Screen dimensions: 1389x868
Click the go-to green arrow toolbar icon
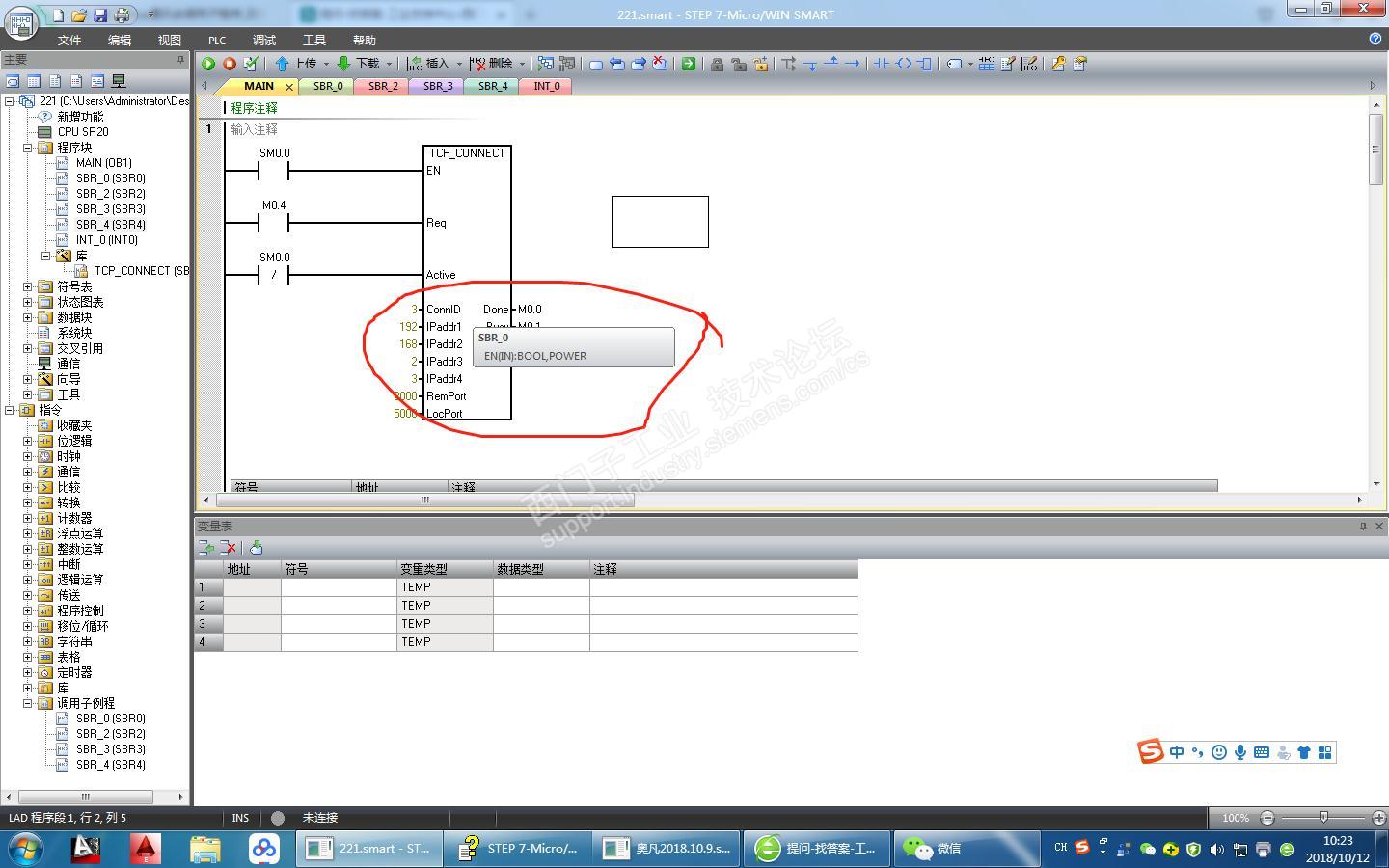[688, 64]
